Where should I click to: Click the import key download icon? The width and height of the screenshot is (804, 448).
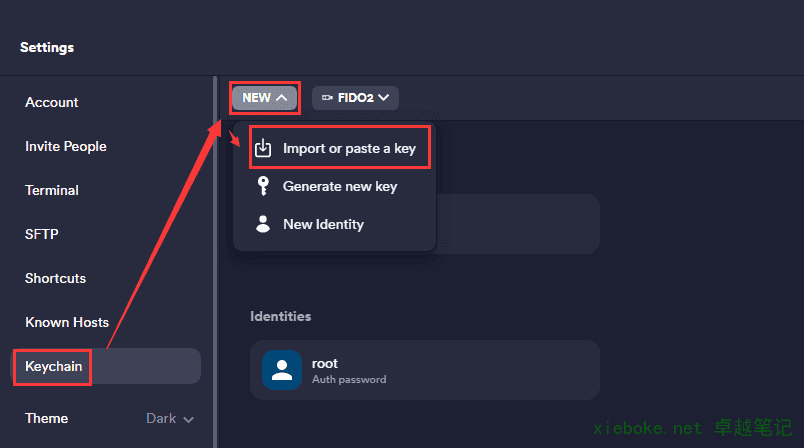(x=263, y=149)
